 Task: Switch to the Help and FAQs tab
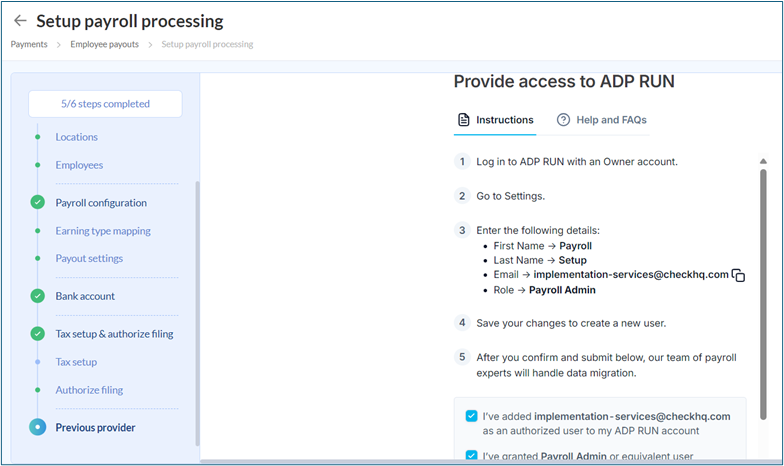coord(602,120)
